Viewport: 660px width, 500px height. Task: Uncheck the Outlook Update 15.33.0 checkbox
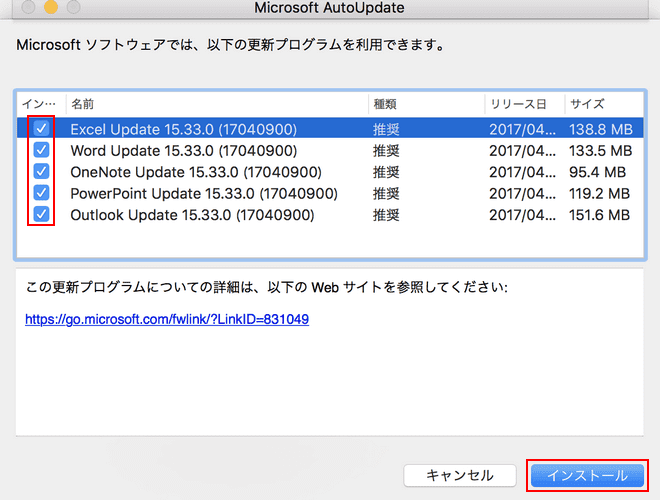click(41, 214)
